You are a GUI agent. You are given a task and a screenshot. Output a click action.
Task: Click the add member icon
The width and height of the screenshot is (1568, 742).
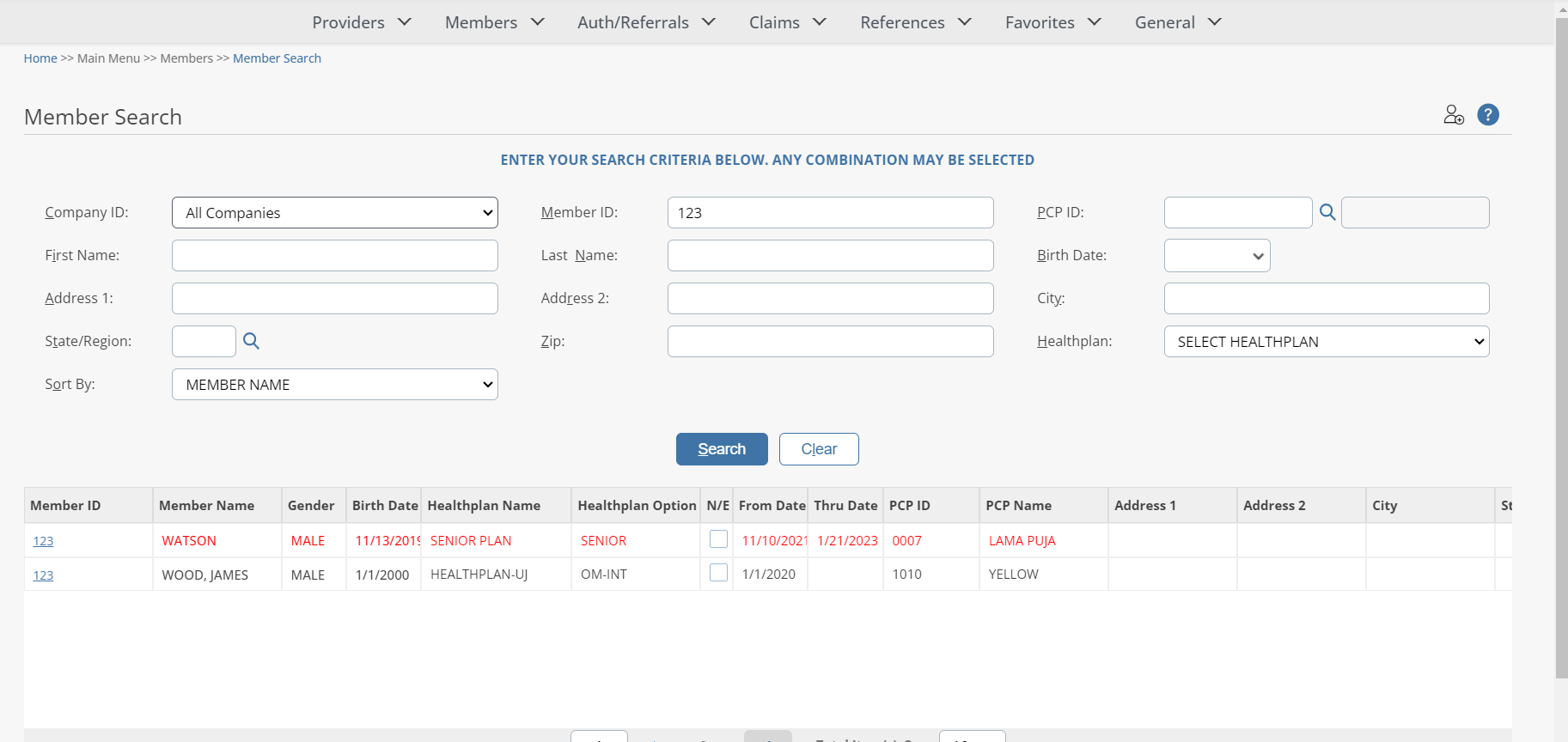[1453, 115]
